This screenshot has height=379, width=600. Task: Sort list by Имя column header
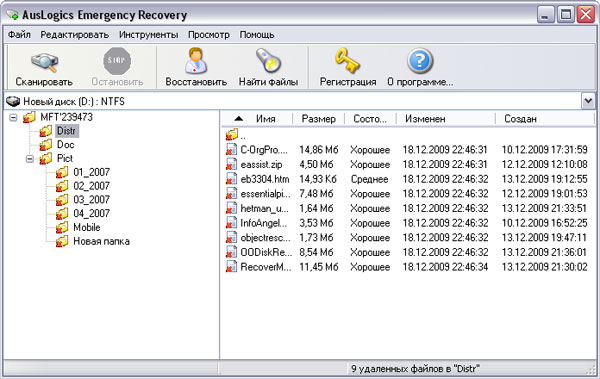coord(257,119)
